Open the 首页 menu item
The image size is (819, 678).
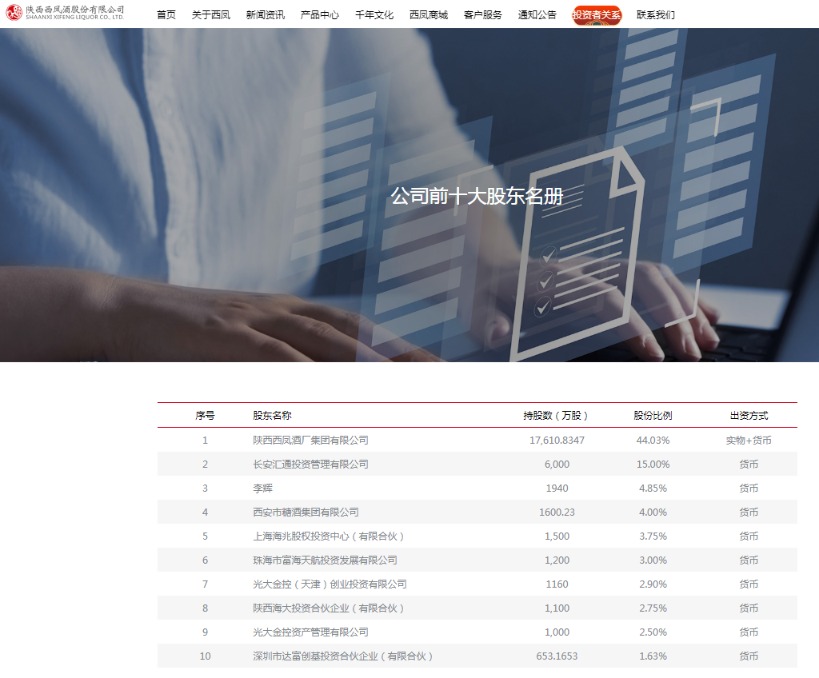coord(166,15)
